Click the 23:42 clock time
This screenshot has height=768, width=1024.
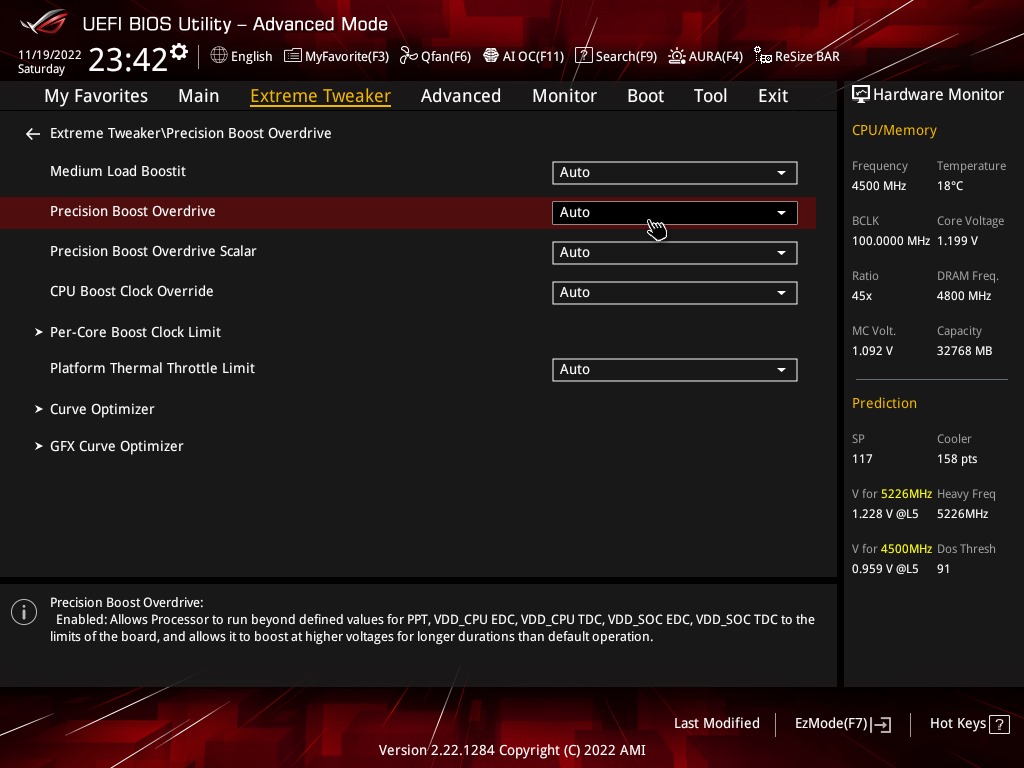[x=128, y=59]
